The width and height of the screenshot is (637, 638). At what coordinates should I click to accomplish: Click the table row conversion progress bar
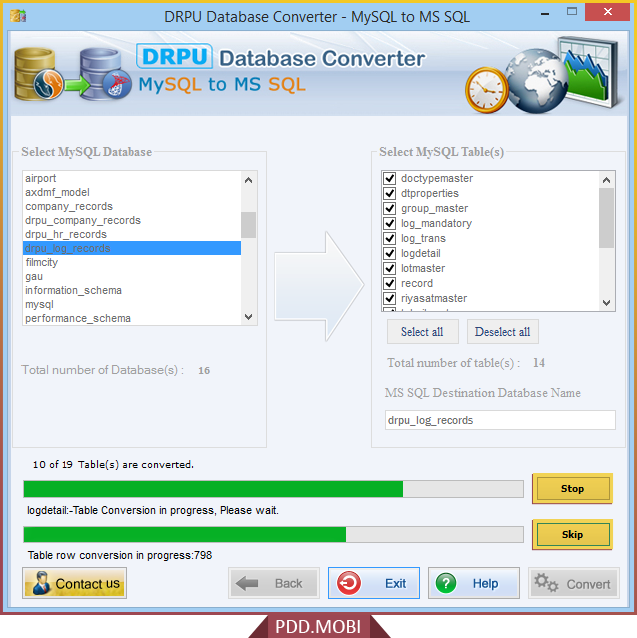[273, 534]
